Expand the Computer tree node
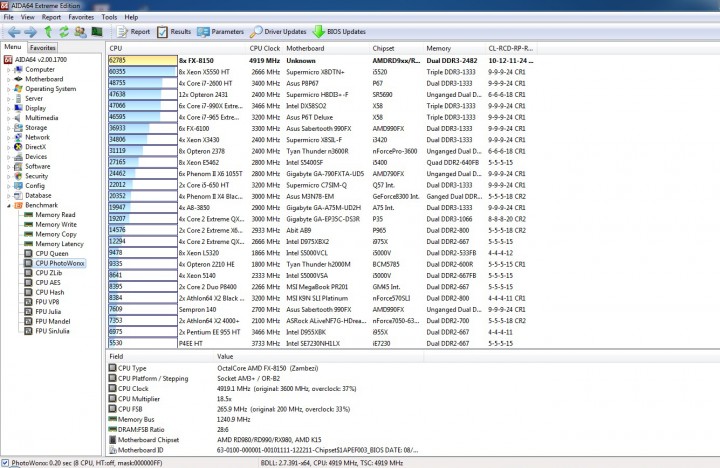720x468 pixels. click(8, 70)
